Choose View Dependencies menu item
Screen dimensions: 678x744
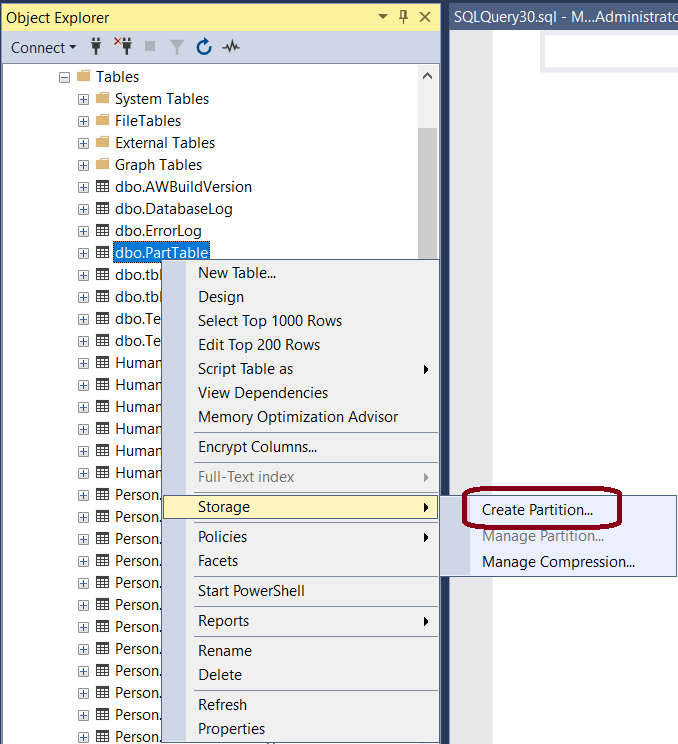click(x=300, y=393)
